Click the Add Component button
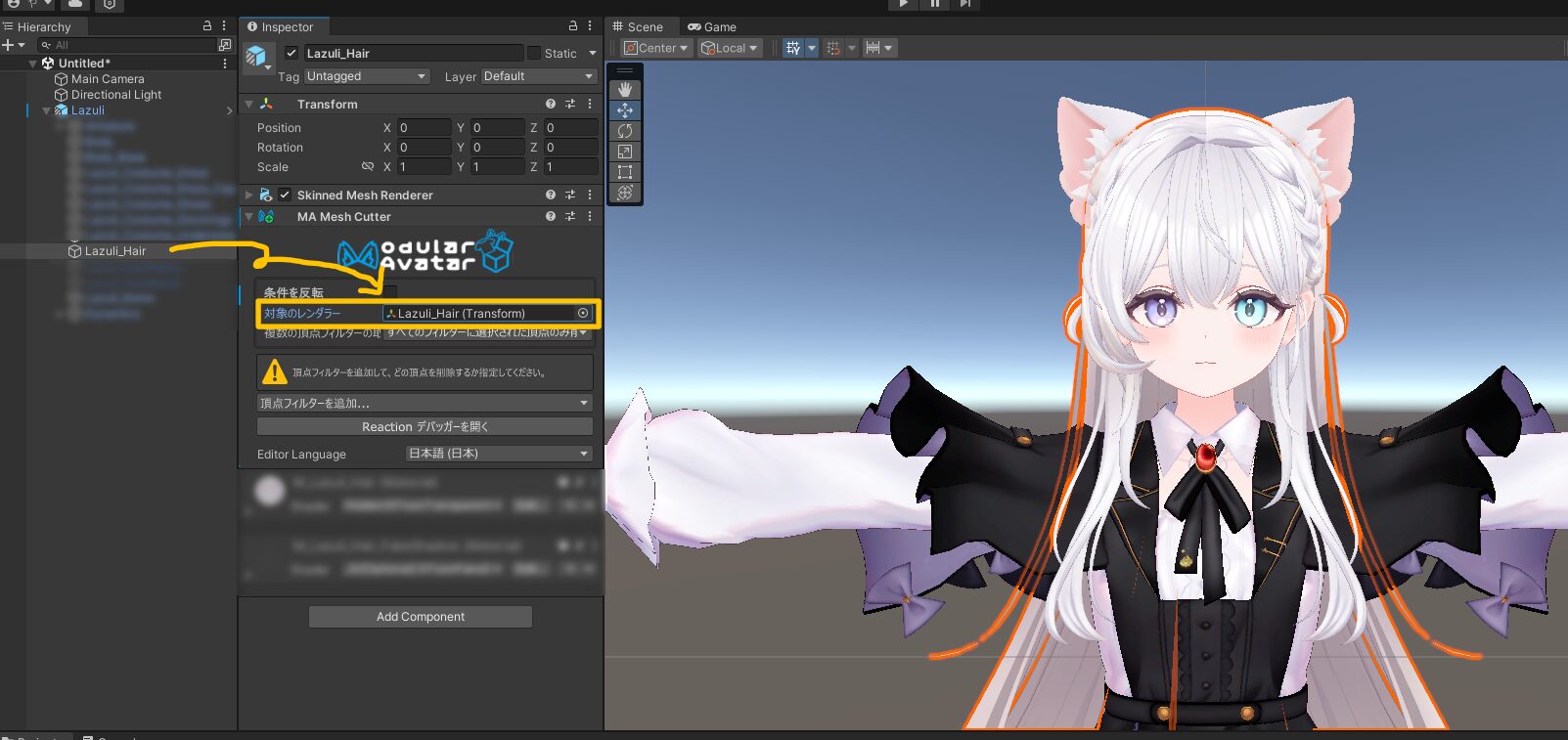Screen dimensions: 1568x740 [421, 617]
